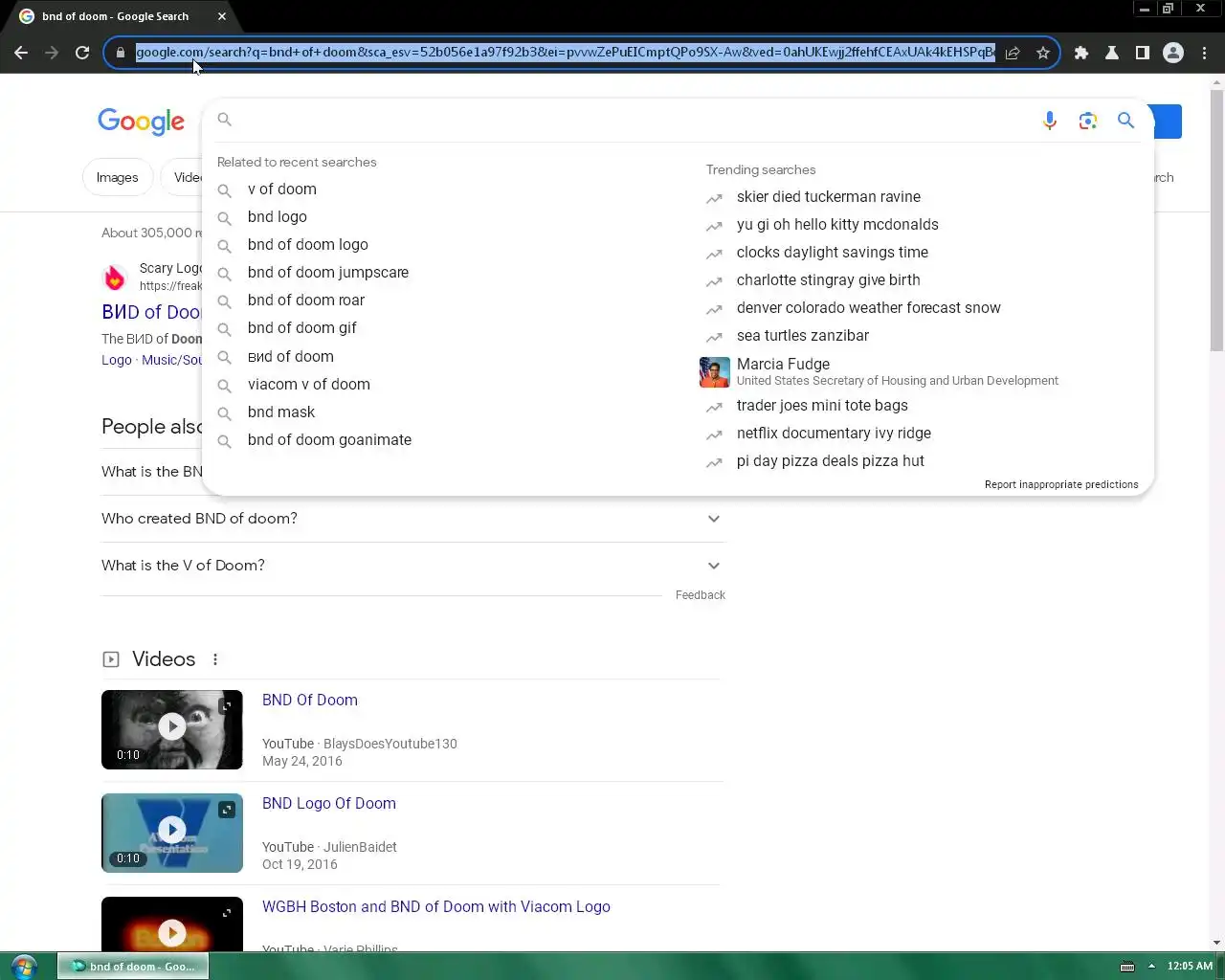1225x980 pixels.
Task: Show hidden system tray icons
Action: coord(1151,966)
